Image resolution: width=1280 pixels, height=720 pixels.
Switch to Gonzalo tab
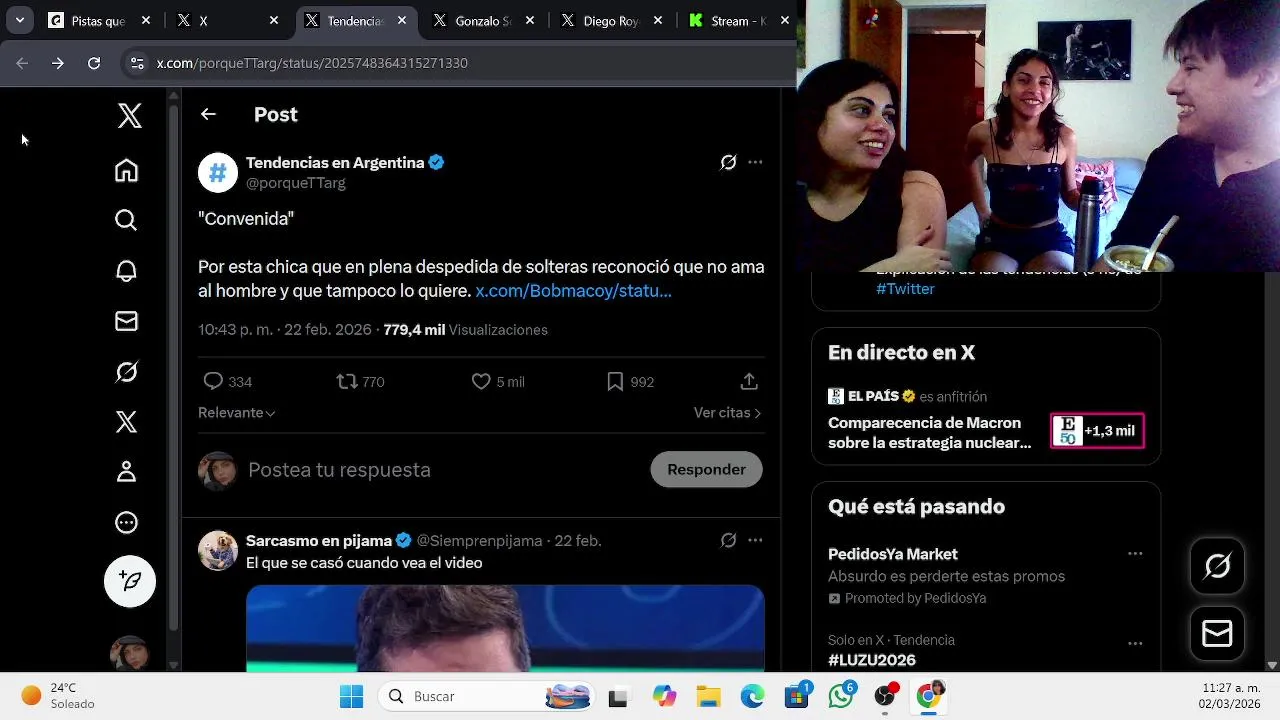484,21
